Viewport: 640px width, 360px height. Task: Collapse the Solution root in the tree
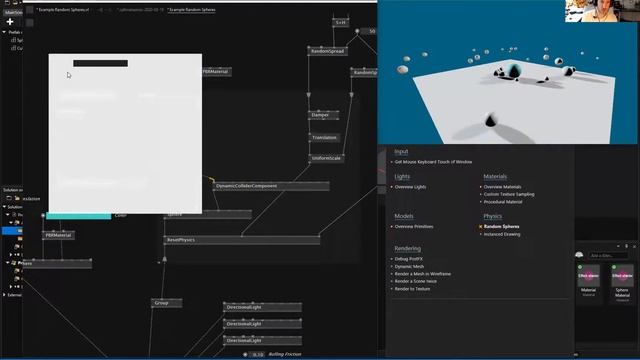[4, 207]
